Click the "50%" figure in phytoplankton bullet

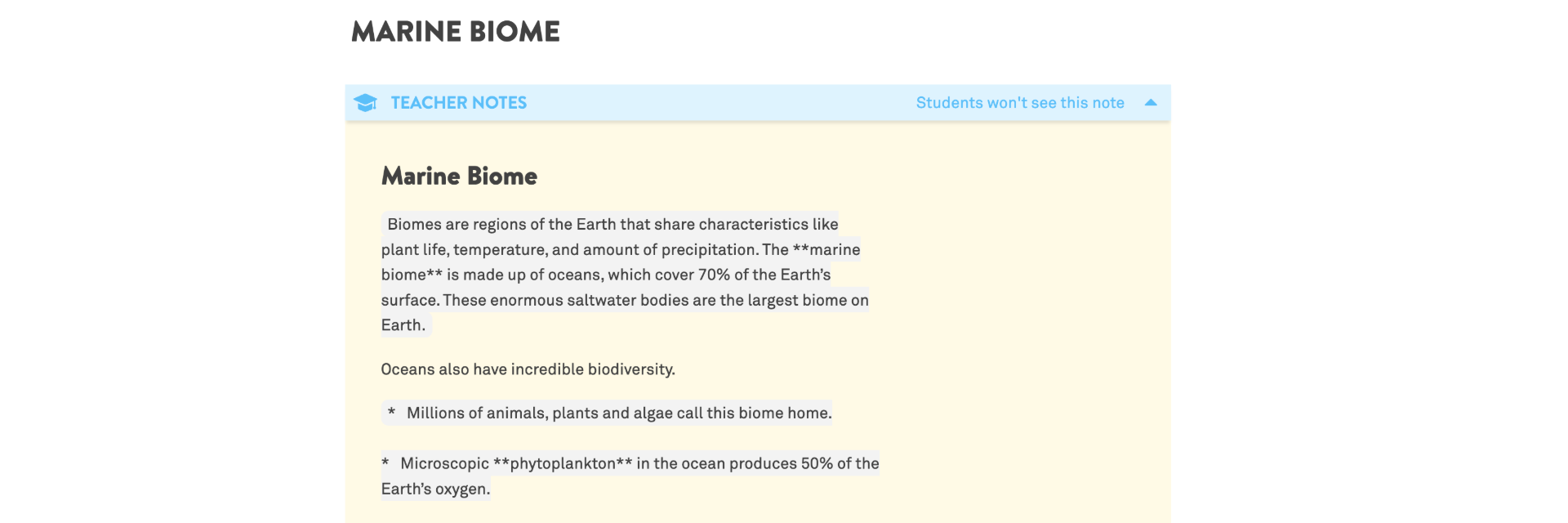[817, 463]
